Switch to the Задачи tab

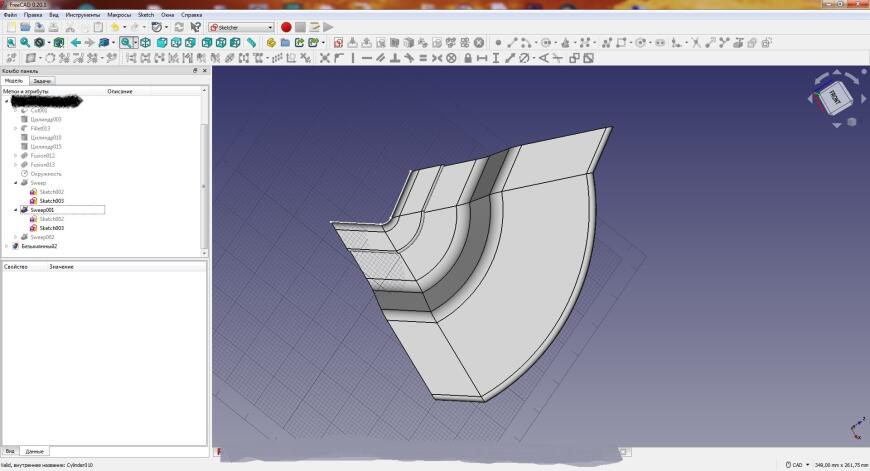pyautogui.click(x=40, y=80)
